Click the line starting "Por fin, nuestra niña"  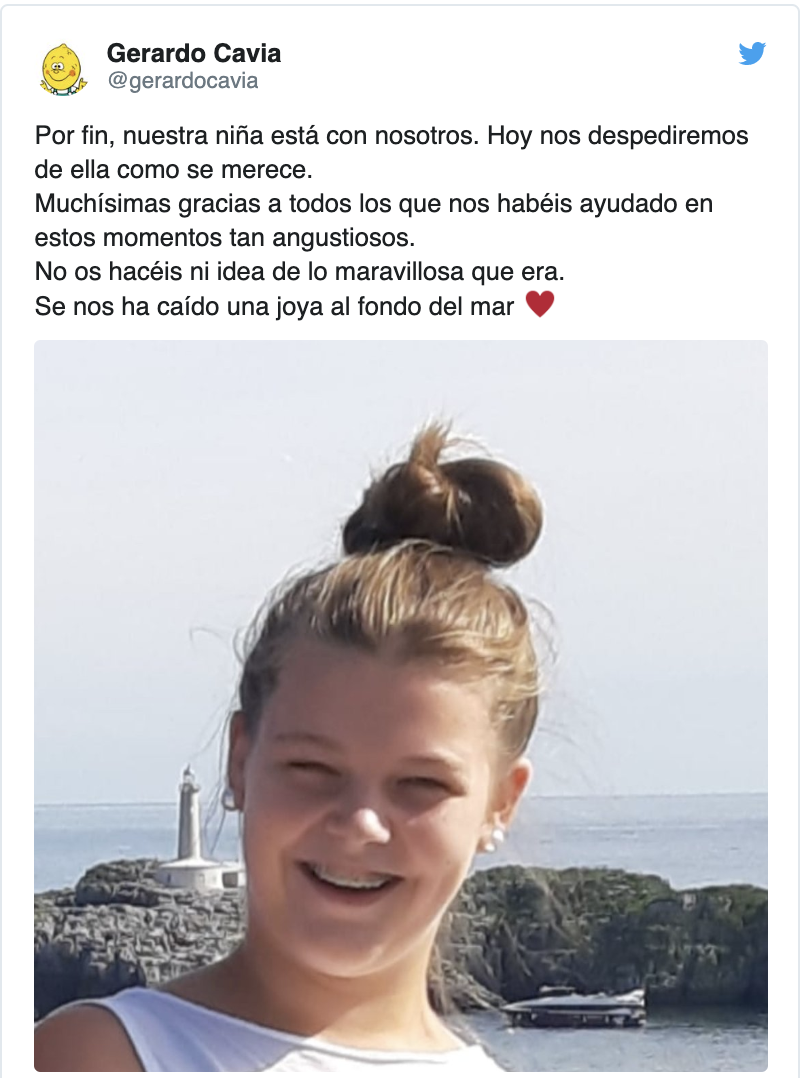(391, 135)
